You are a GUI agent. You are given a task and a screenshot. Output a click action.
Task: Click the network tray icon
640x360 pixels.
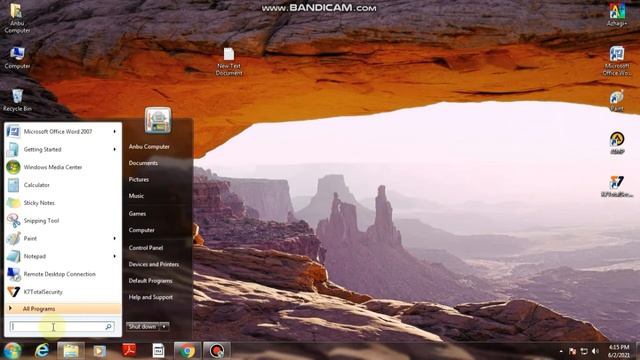(x=584, y=351)
